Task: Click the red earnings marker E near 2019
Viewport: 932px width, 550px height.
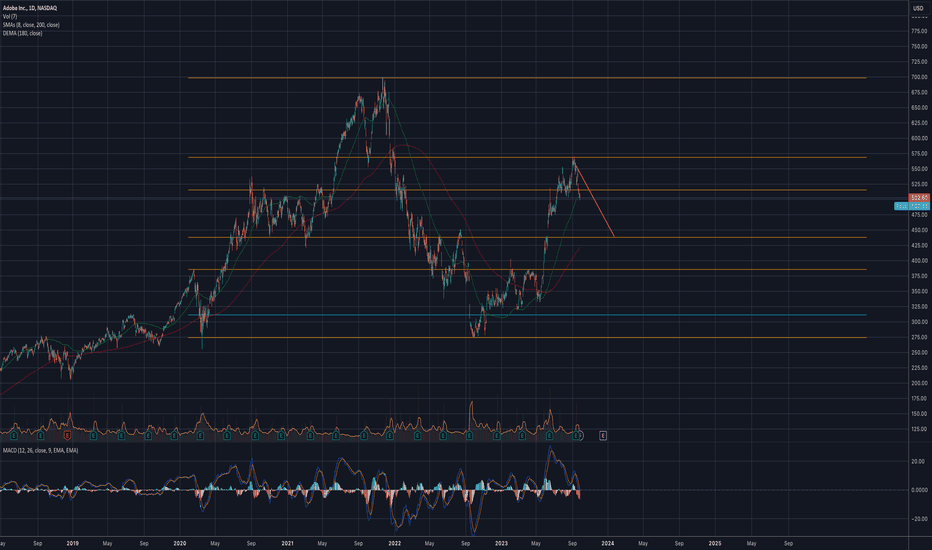Action: pyautogui.click(x=67, y=436)
